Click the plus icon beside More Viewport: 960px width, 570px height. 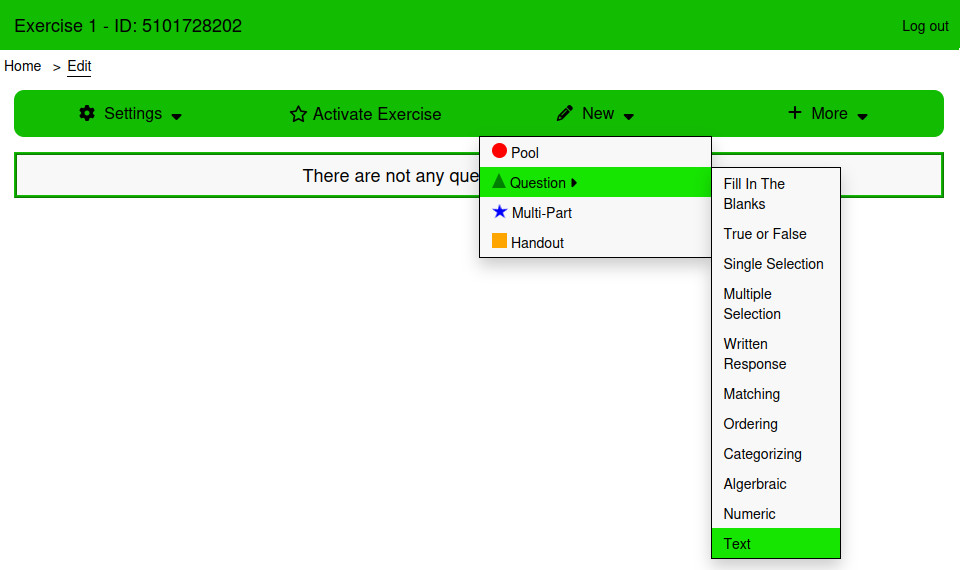(795, 113)
